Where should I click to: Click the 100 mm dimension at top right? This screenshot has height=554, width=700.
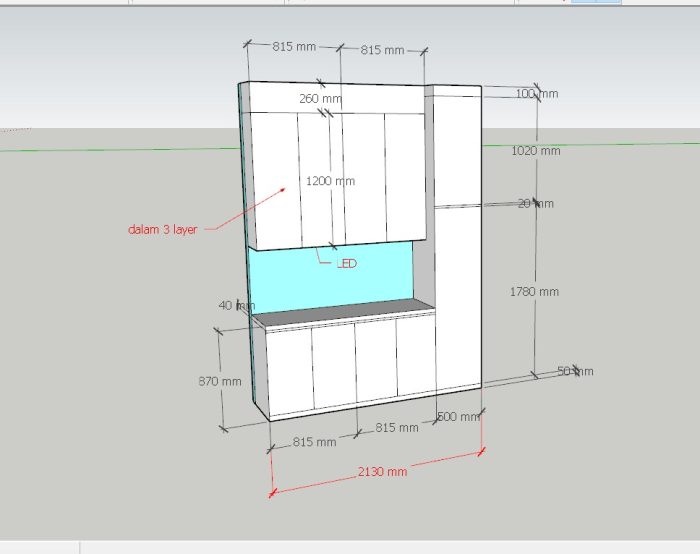point(537,94)
